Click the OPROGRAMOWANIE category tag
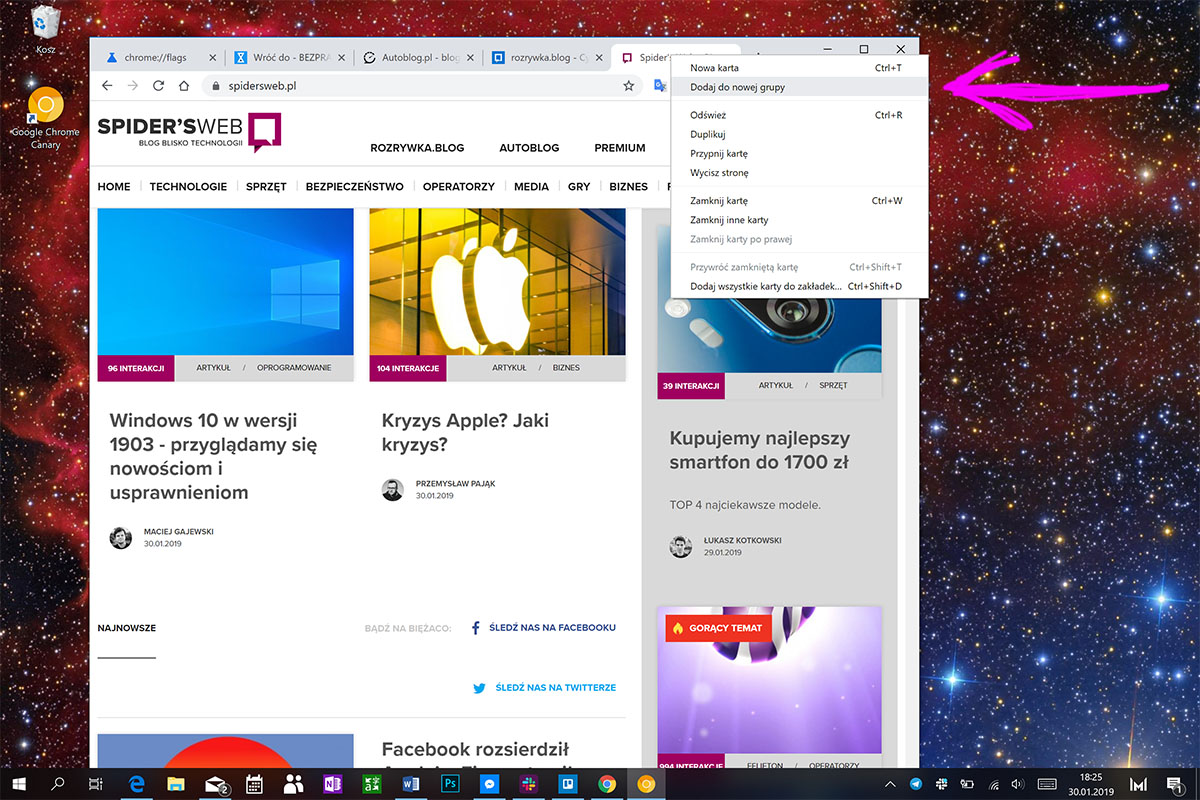Image resolution: width=1200 pixels, height=800 pixels. (294, 368)
